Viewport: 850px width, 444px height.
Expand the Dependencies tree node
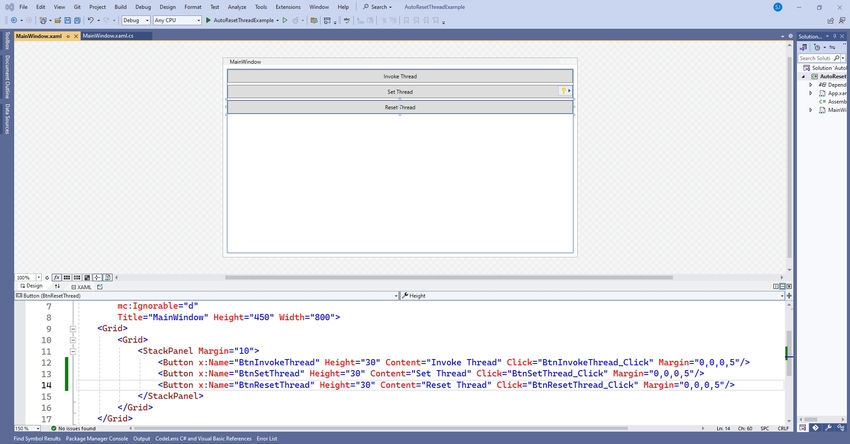(x=812, y=85)
